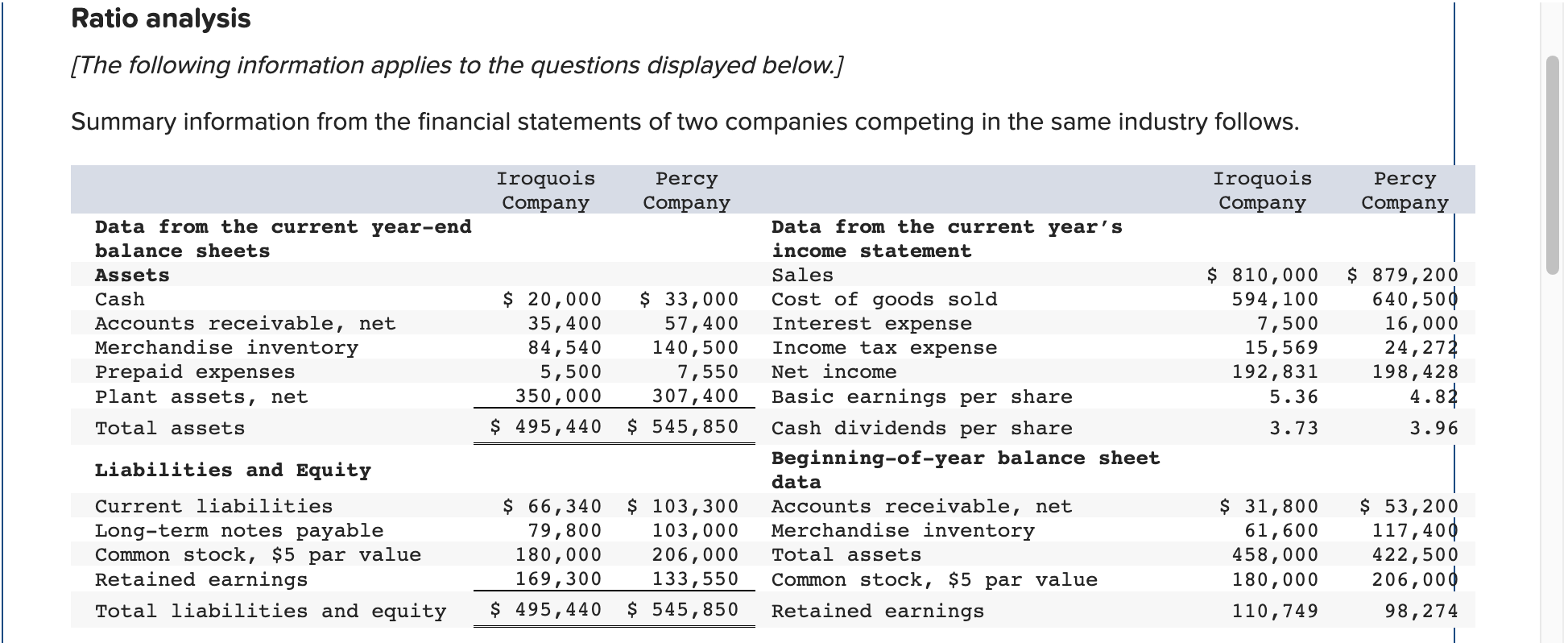
Task: Click the Cash dividends per share label
Action: (x=922, y=429)
